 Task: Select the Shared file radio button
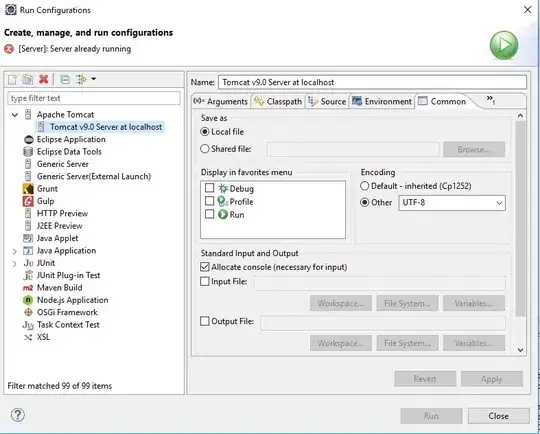click(205, 149)
